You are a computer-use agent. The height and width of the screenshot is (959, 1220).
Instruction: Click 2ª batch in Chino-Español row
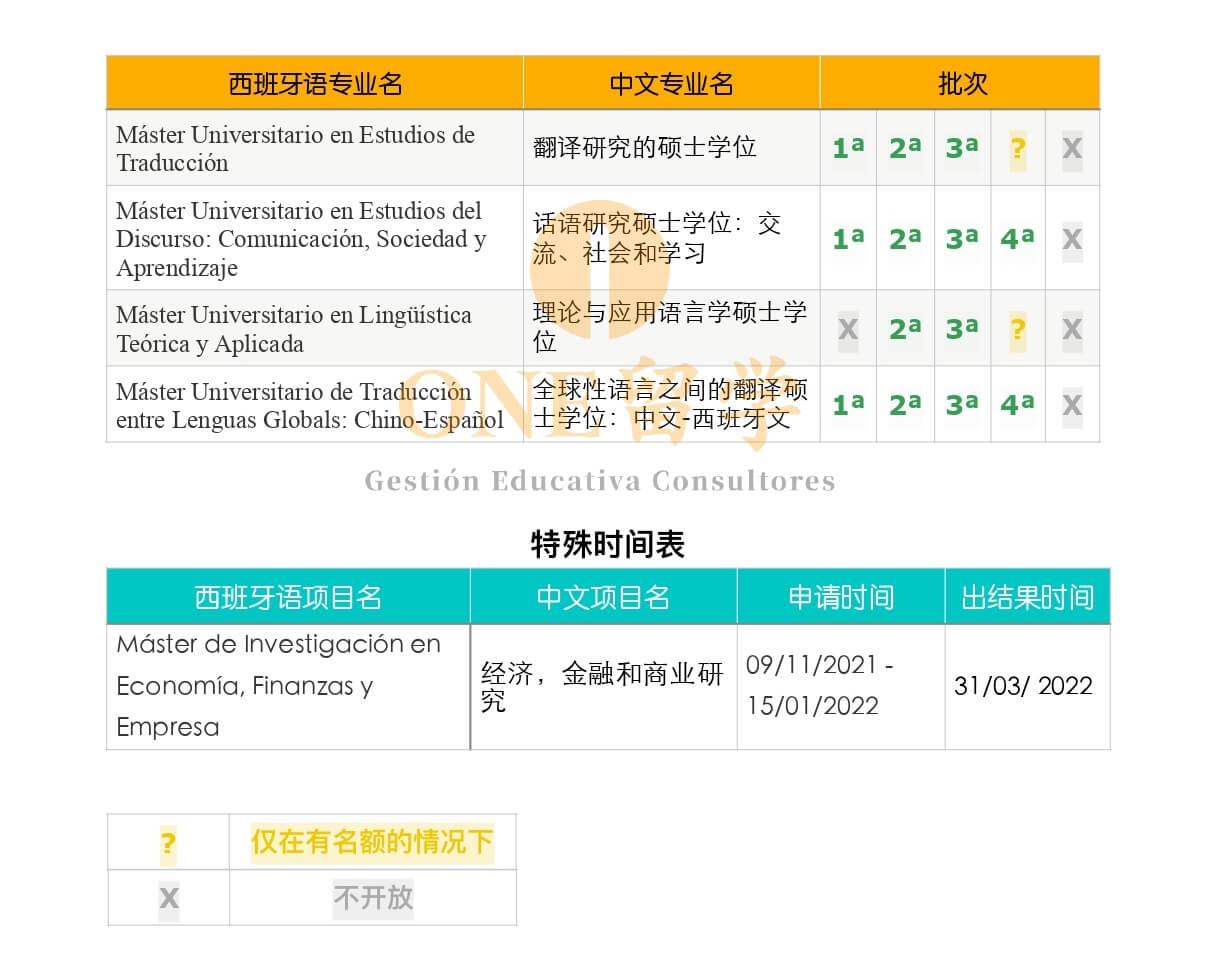click(x=905, y=405)
